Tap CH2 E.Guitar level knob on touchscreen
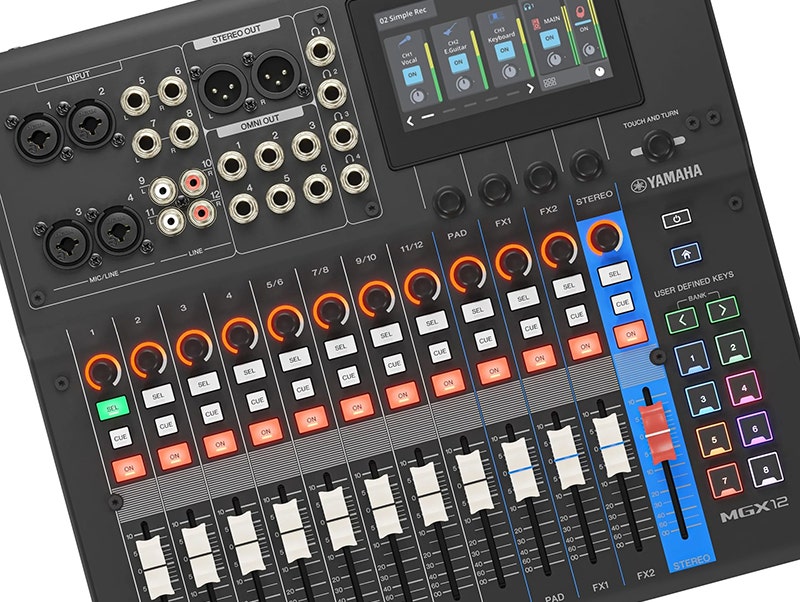Screen dimensions: 800x602 463,83
